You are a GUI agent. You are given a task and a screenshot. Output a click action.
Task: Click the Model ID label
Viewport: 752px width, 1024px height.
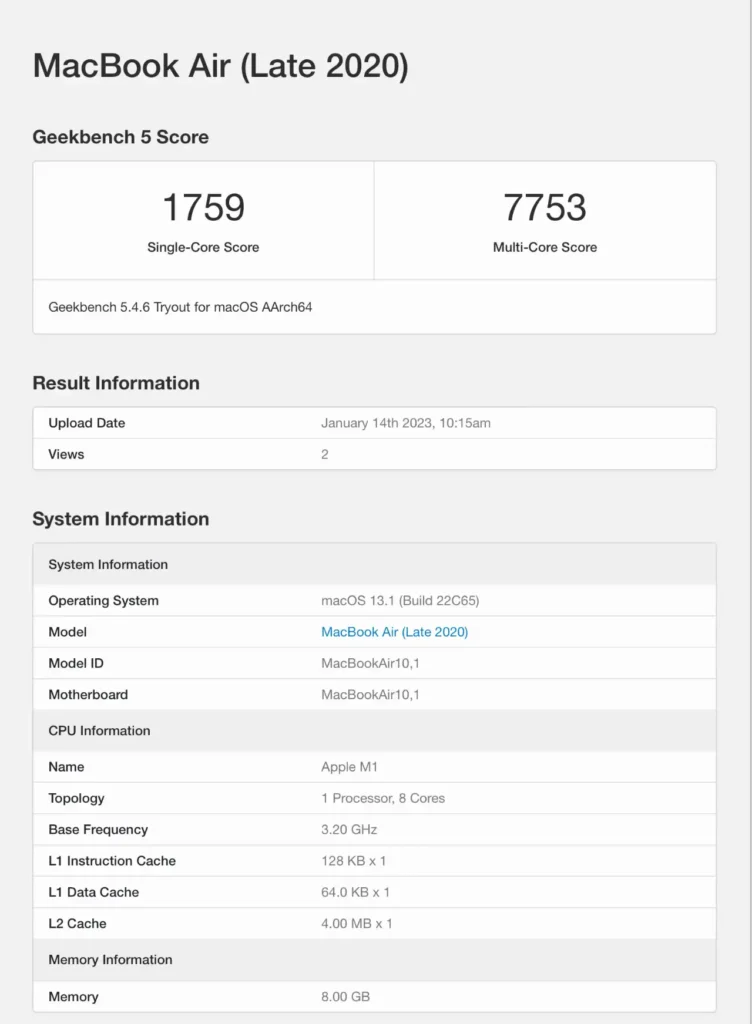[x=76, y=664]
